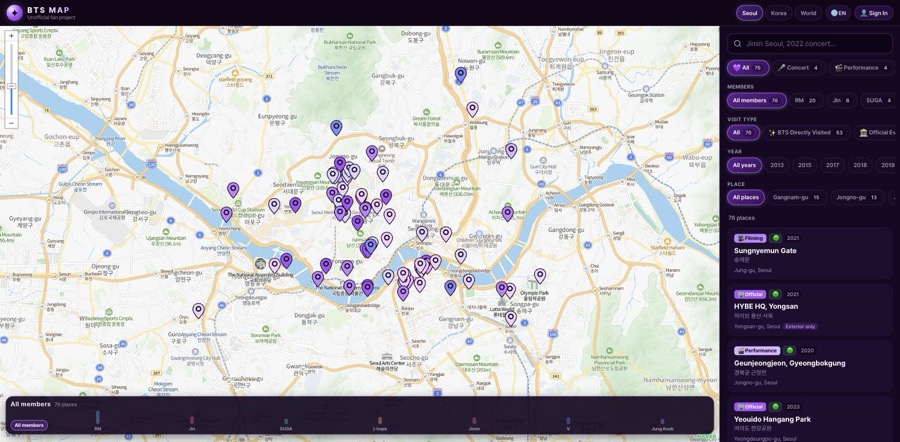Click the green status dot on HYBE HQ card
This screenshot has width=900, height=442.
[775, 294]
